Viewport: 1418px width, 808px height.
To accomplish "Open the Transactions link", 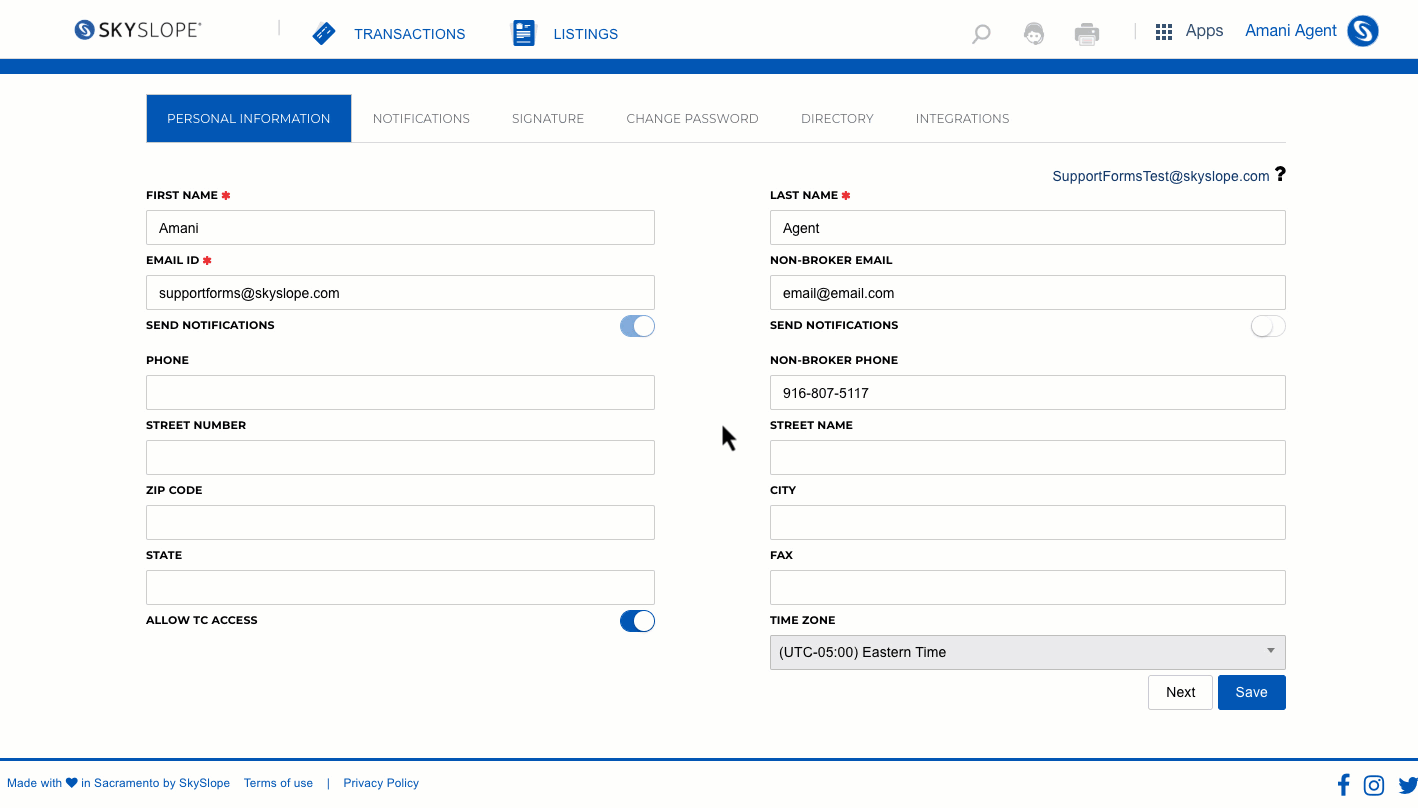I will (409, 34).
